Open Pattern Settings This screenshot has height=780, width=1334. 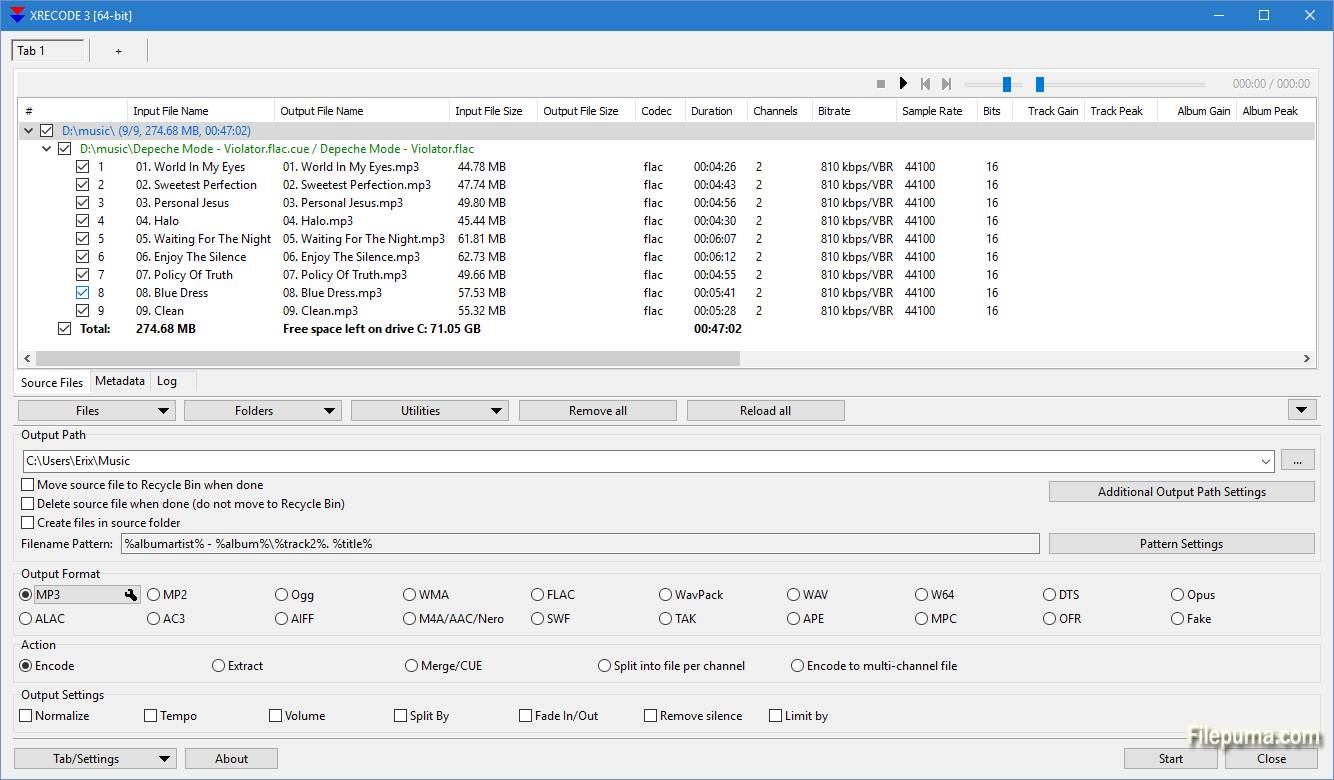tap(1181, 544)
